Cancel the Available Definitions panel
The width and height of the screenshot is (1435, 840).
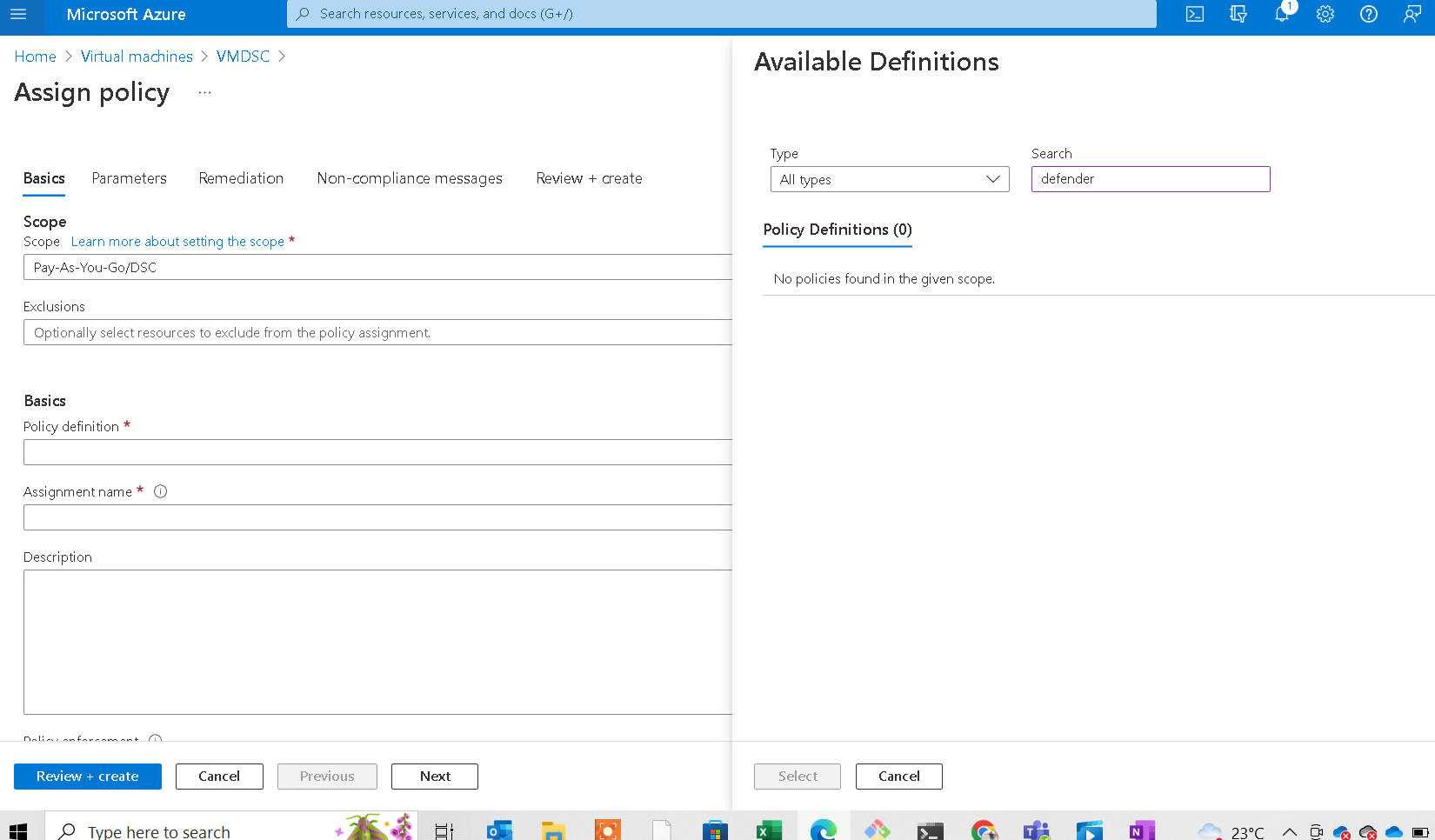899,777
